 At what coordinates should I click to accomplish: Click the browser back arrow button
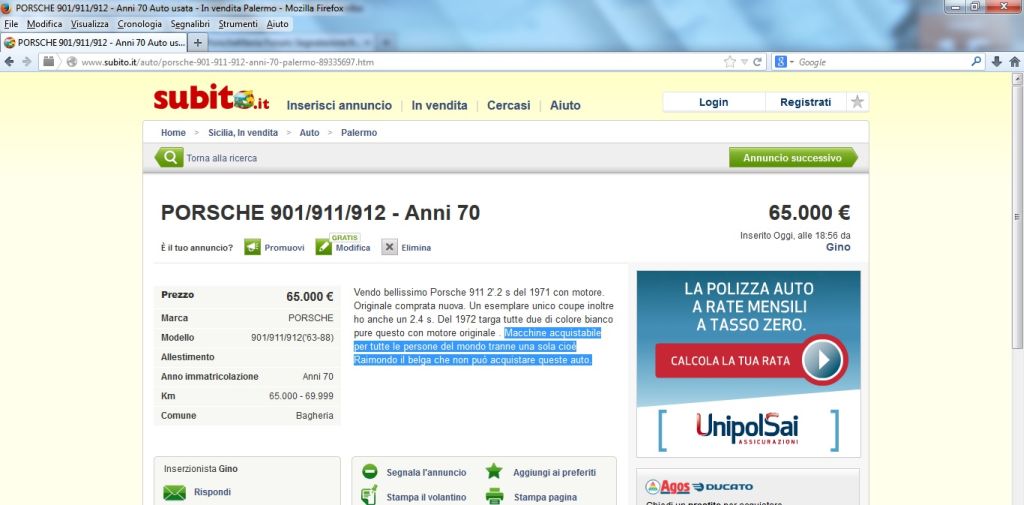9,61
